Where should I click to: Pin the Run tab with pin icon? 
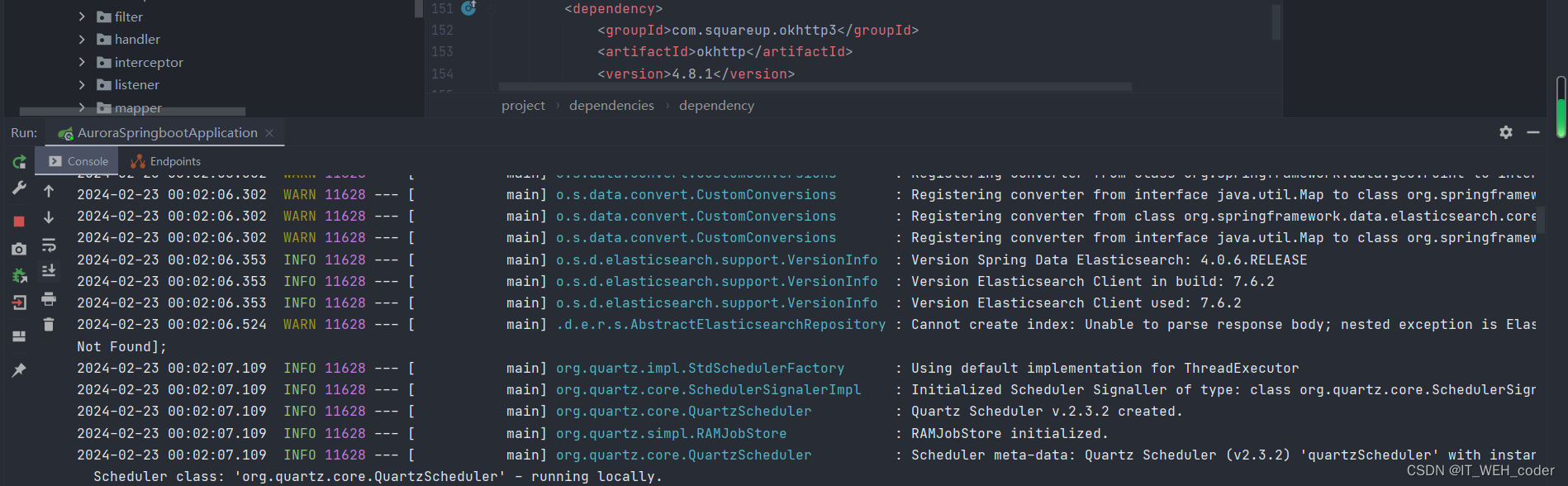pos(19,370)
